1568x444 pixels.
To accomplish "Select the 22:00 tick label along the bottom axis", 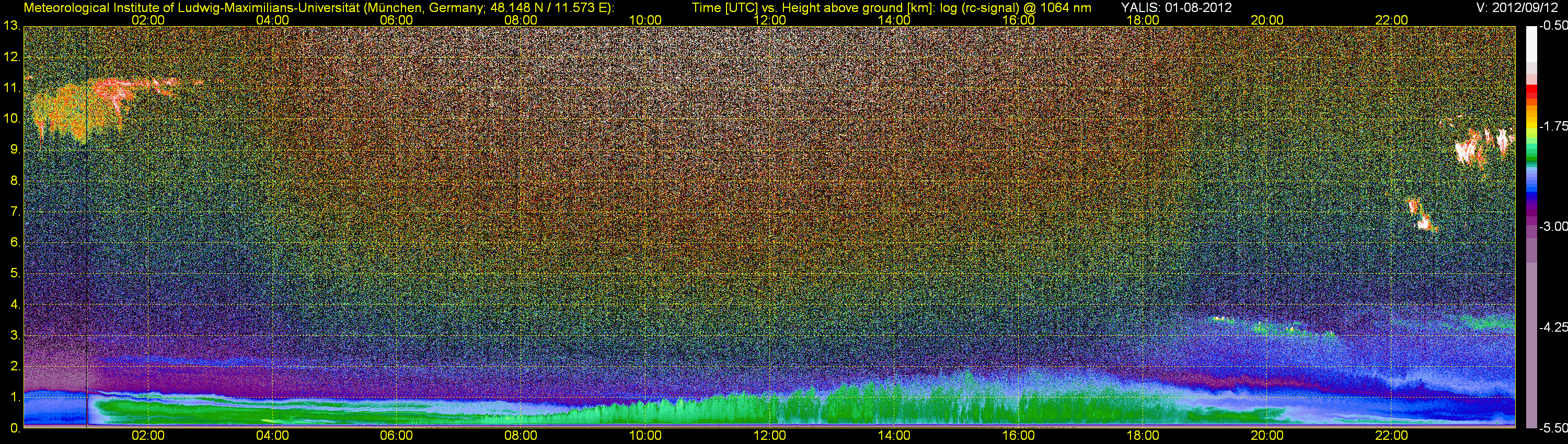I will pyautogui.click(x=1391, y=436).
